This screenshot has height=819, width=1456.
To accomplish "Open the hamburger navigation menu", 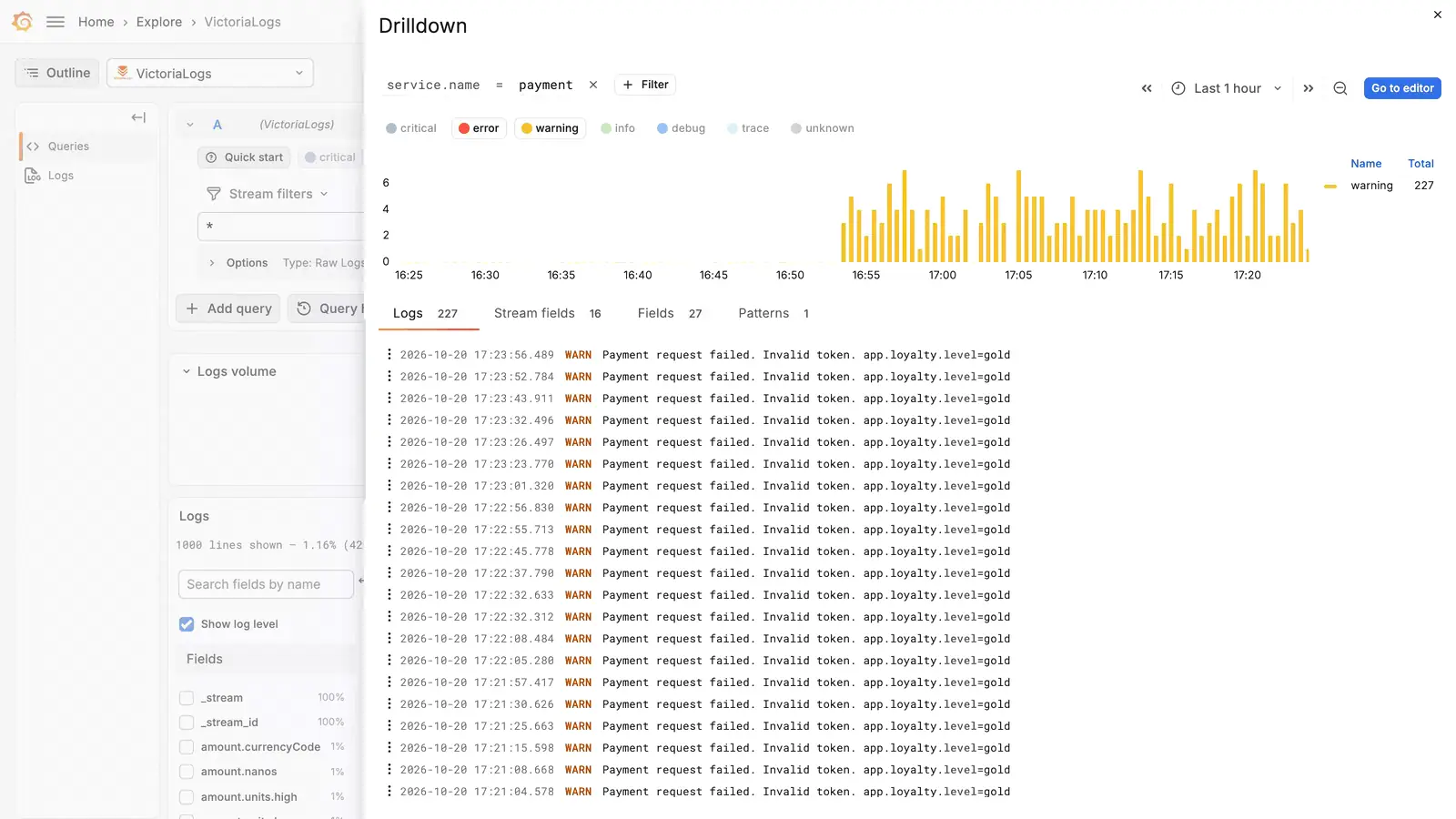I will [x=56, y=22].
